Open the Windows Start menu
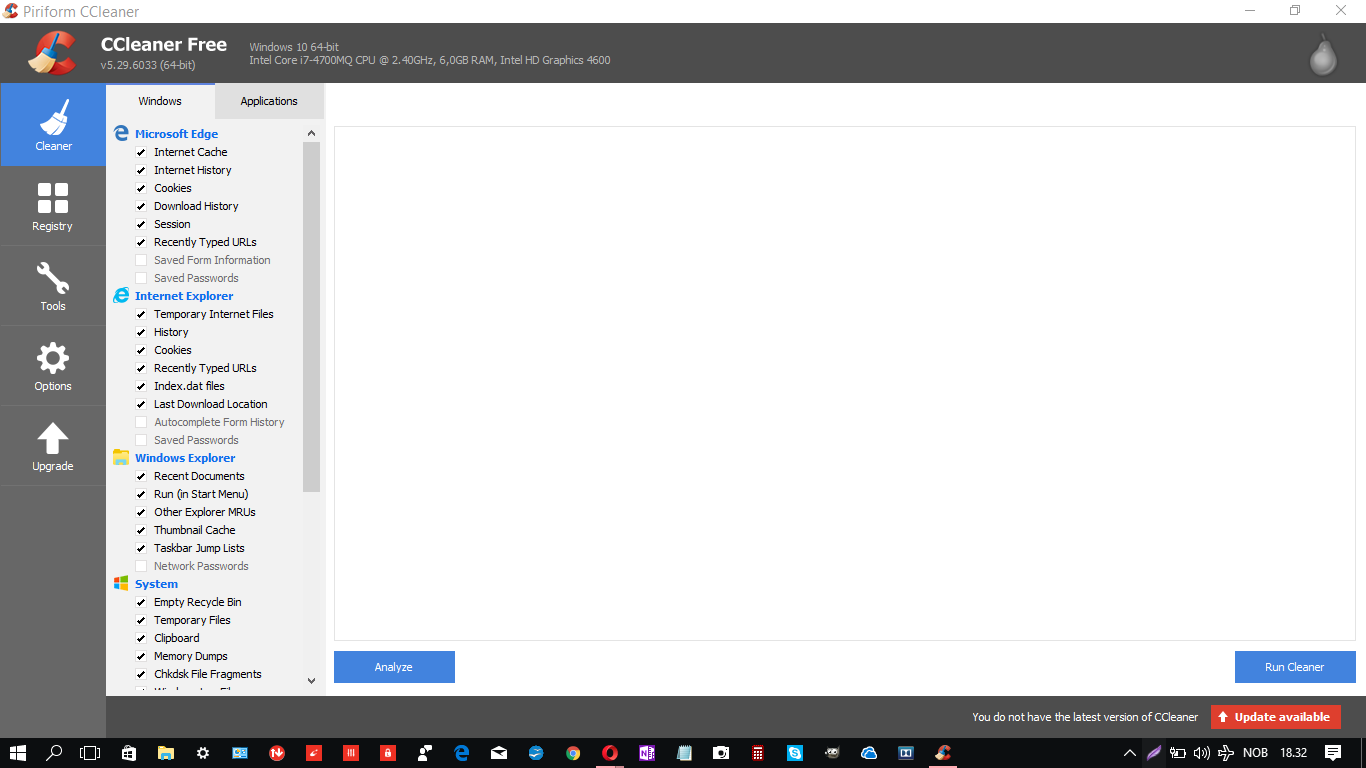 (18, 753)
